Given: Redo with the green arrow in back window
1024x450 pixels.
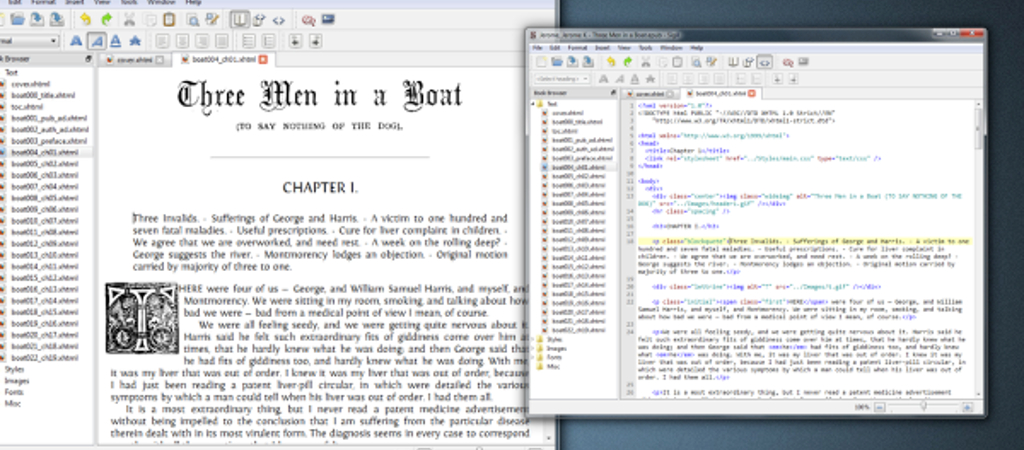Looking at the screenshot, I should click(107, 20).
